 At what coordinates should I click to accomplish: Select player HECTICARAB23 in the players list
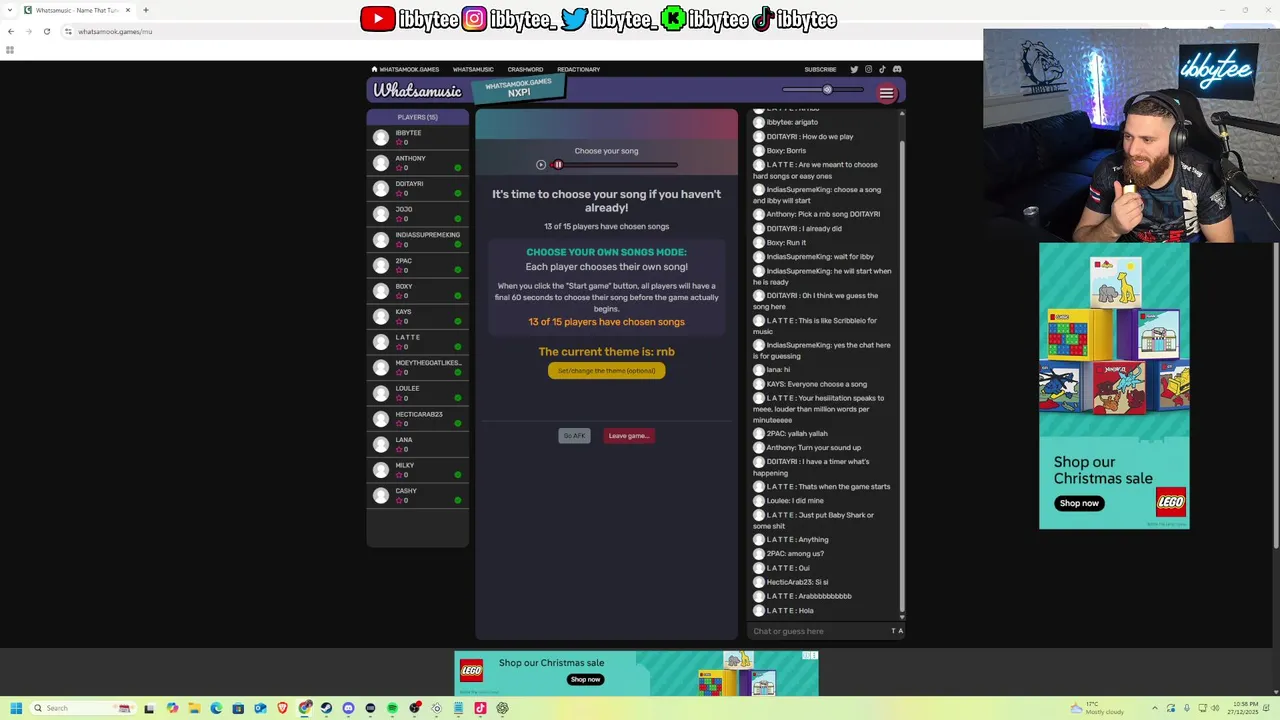[418, 419]
